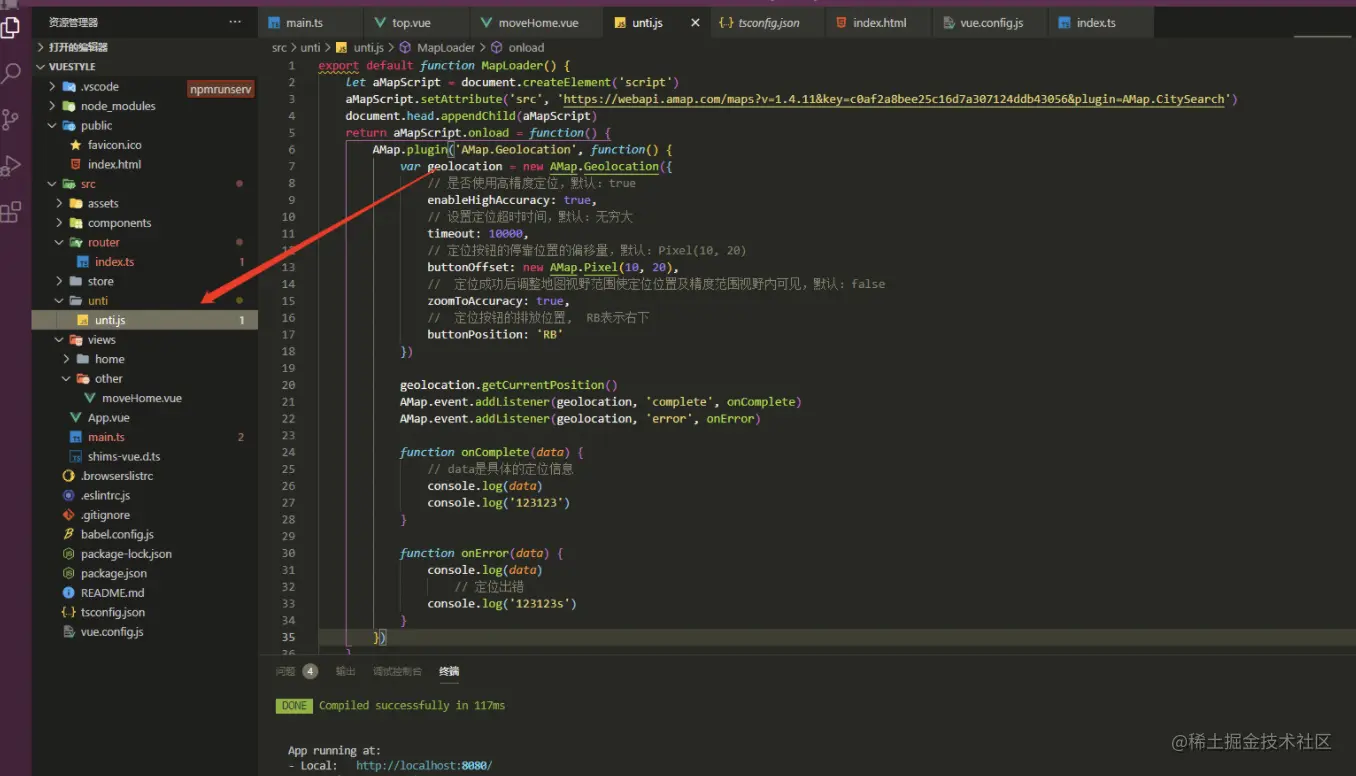1356x776 pixels.
Task: Expand the assets folder
Action: pyautogui.click(x=103, y=203)
